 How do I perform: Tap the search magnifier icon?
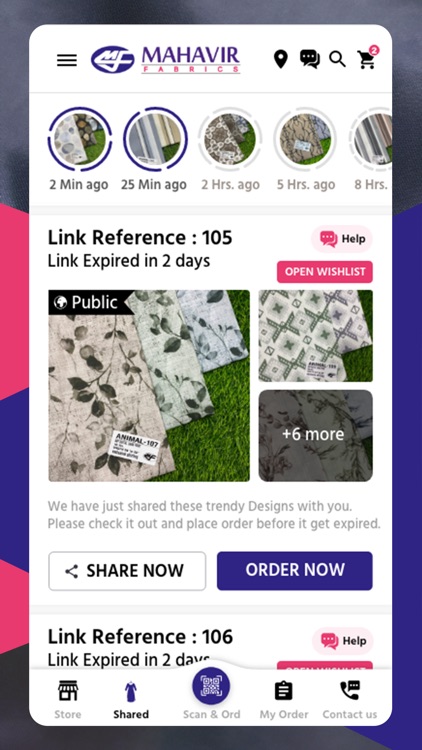coord(337,59)
